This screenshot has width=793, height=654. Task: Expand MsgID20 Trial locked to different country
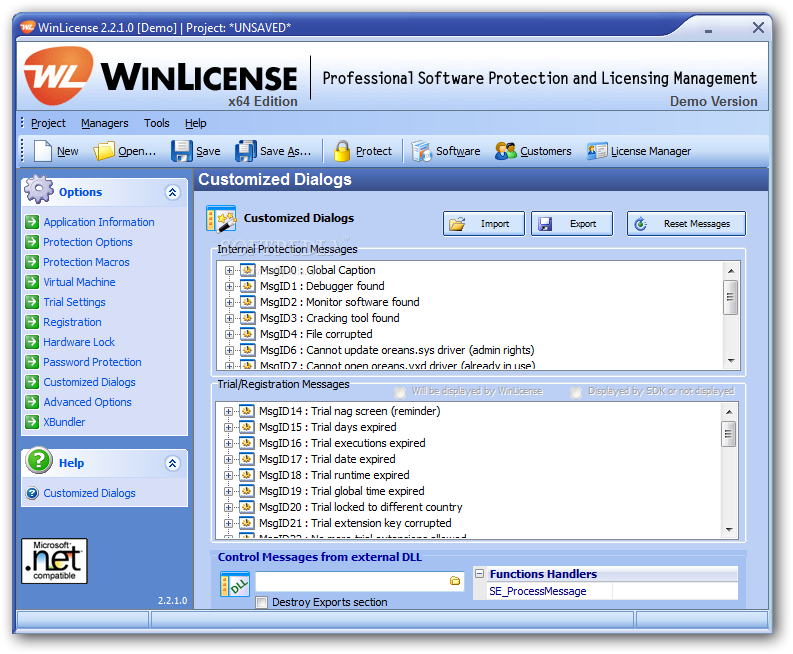click(x=229, y=507)
